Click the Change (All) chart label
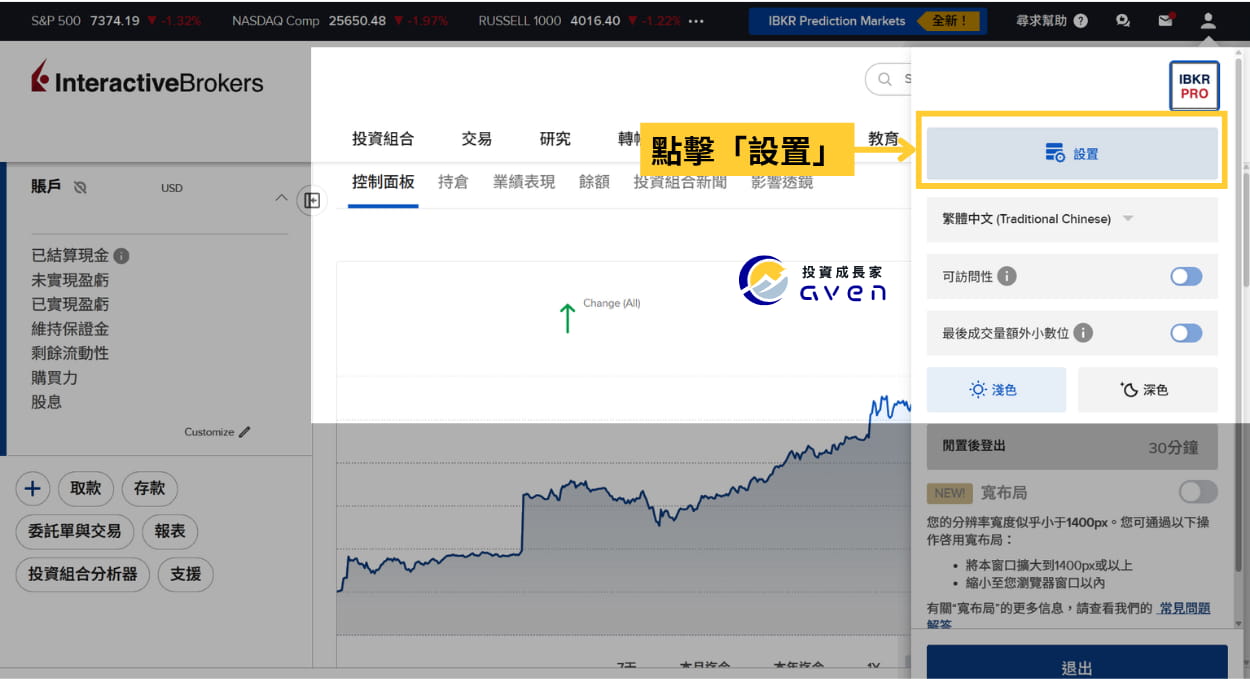Screen dimensions: 1250x679 [x=612, y=303]
